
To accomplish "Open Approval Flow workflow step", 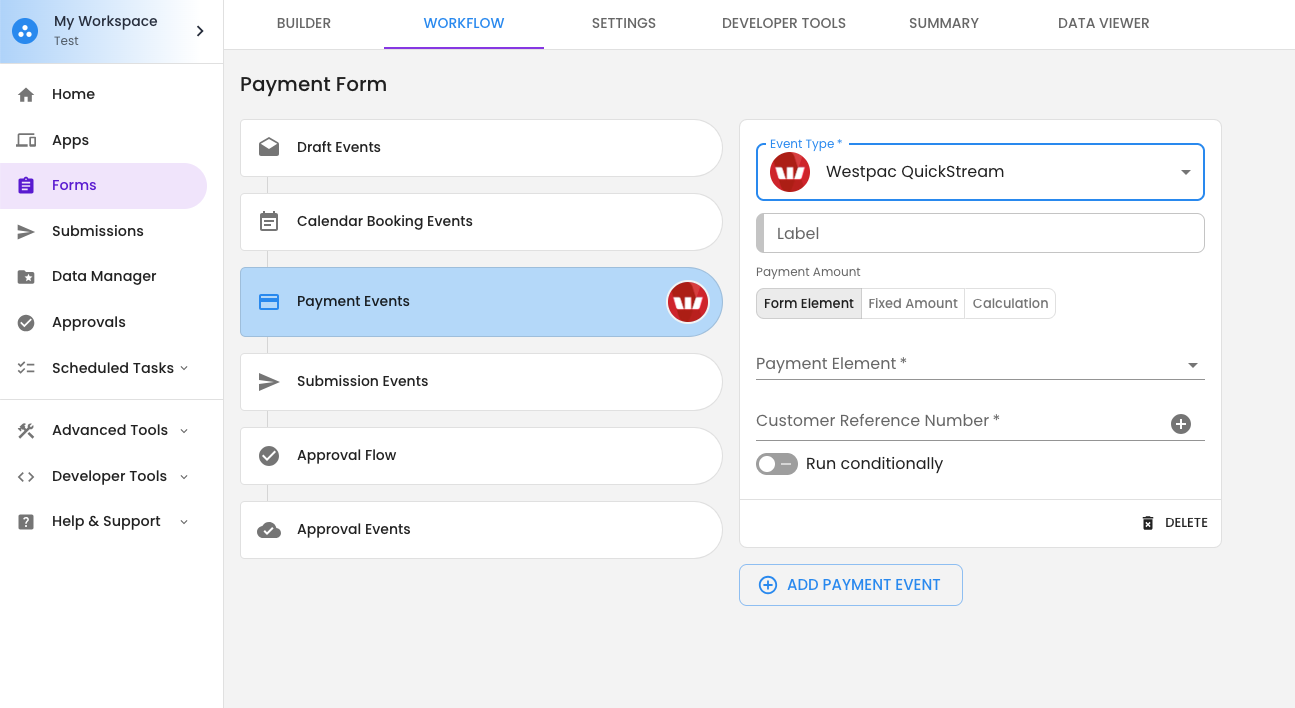I will 481,456.
